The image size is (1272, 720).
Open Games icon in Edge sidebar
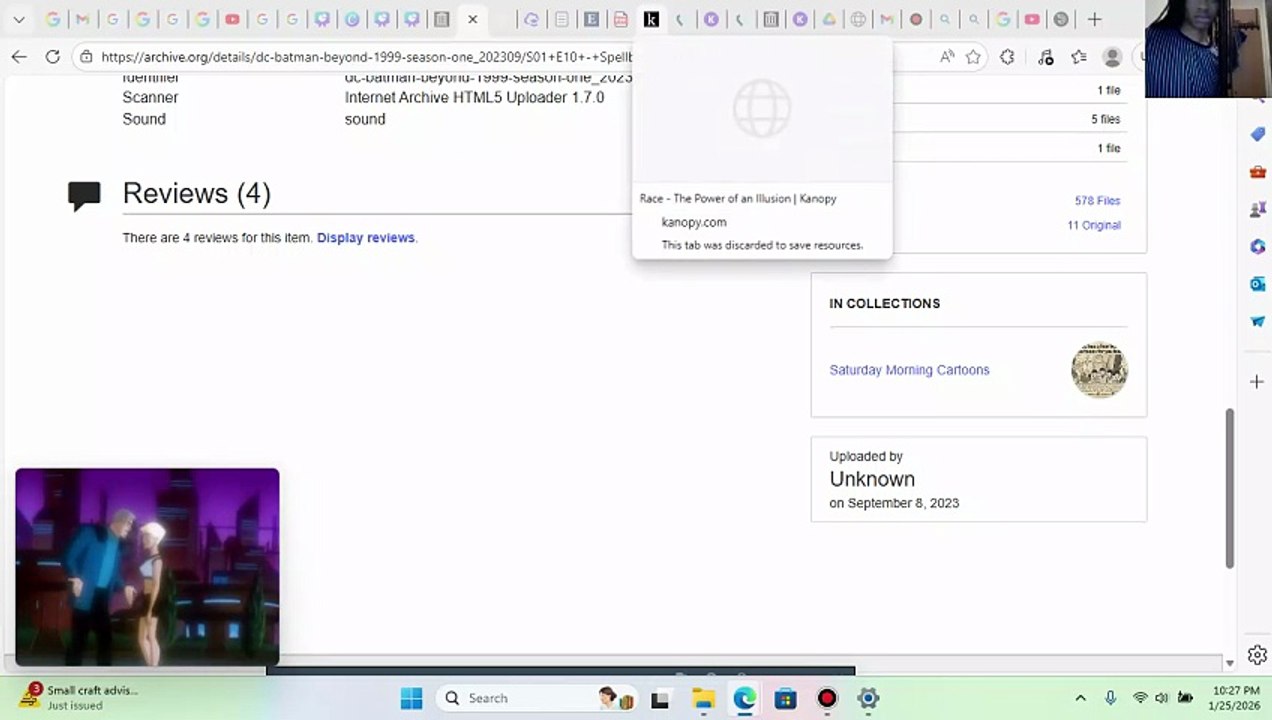(1258, 209)
